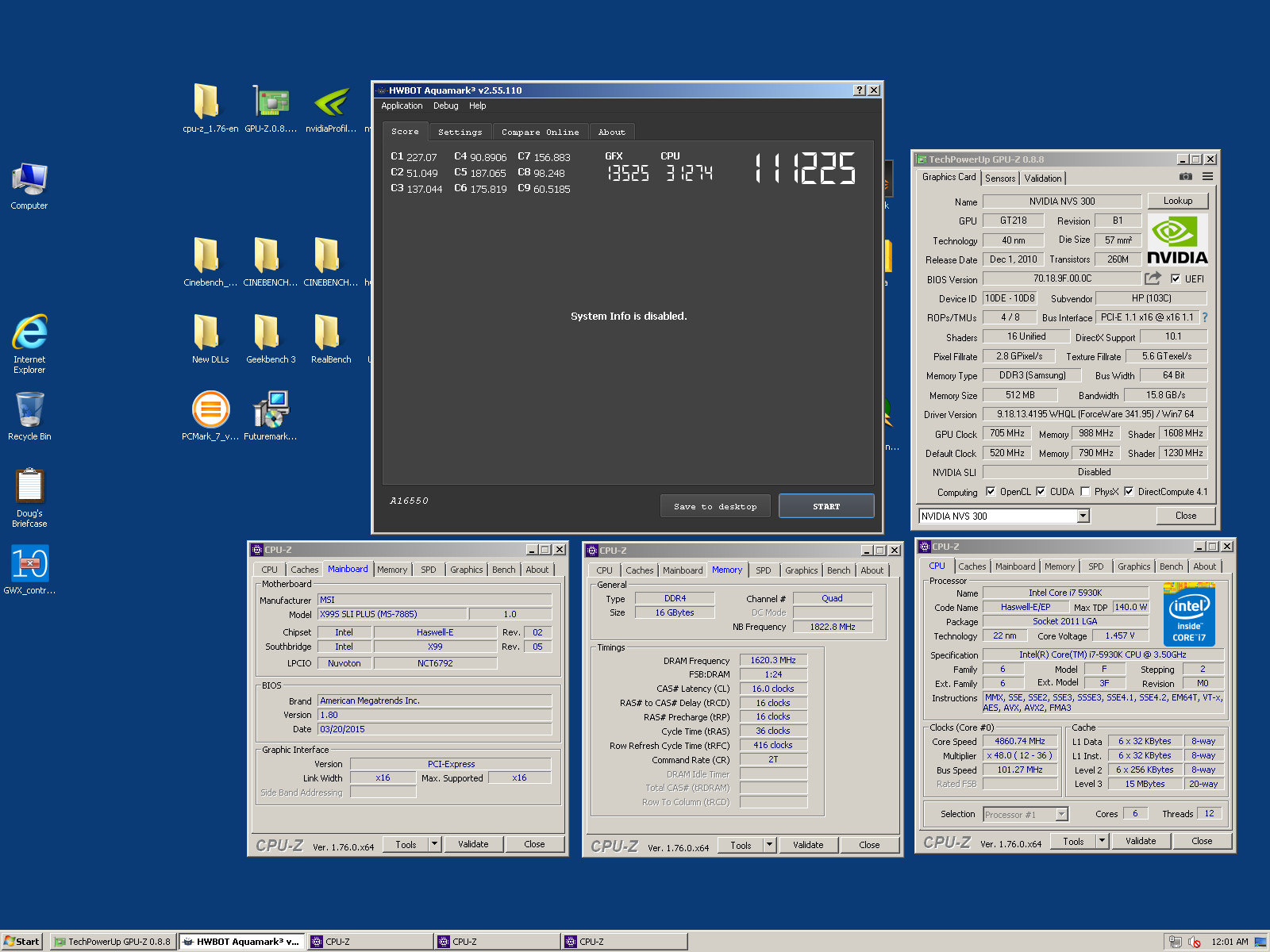Click the GPU-Z BIOS share/export icon

(x=1153, y=278)
